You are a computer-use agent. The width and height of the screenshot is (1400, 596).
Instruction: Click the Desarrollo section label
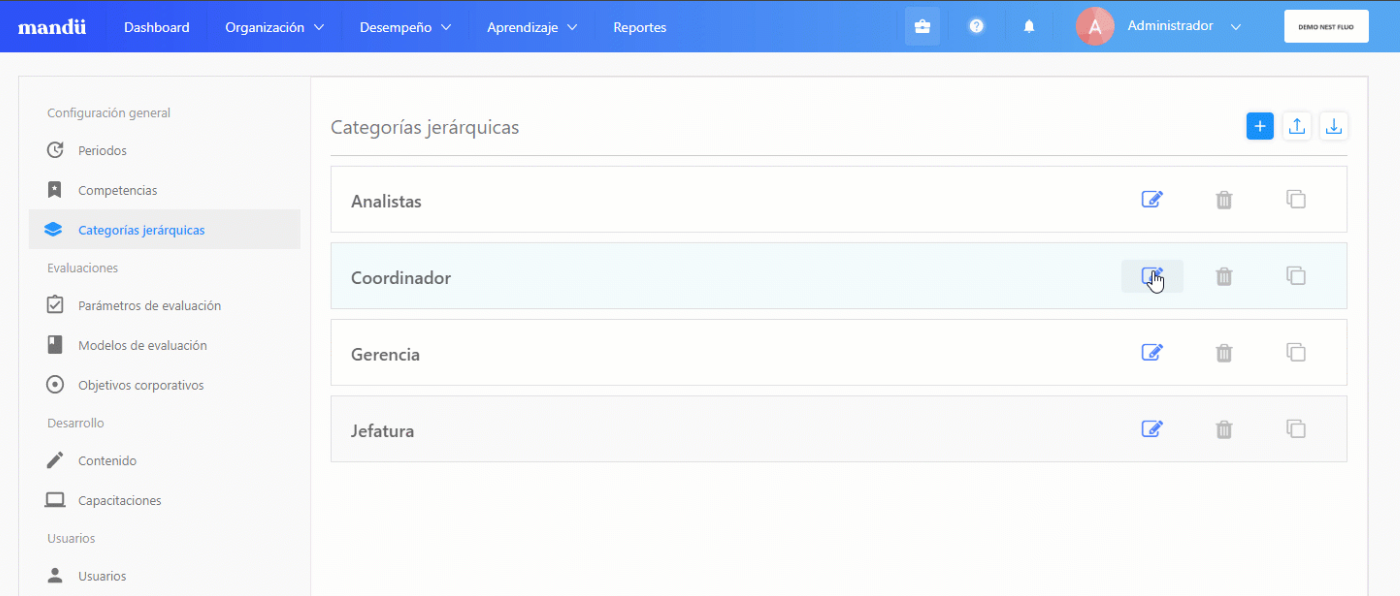(76, 423)
